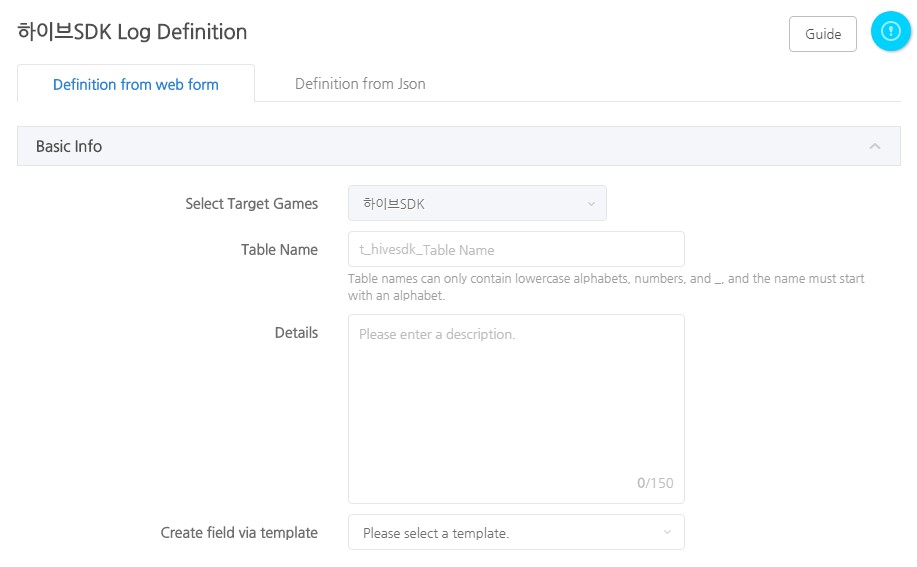Click the Select Target Games label
This screenshot has height=567, width=917.
click(x=251, y=204)
